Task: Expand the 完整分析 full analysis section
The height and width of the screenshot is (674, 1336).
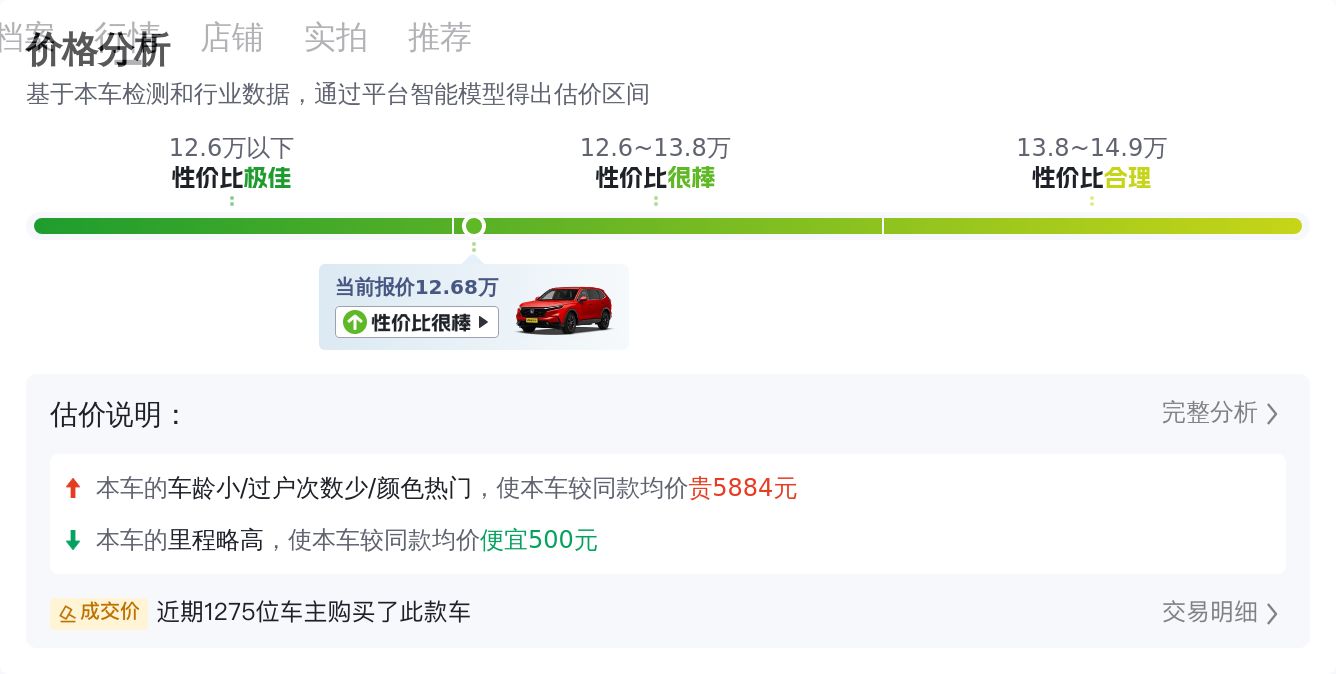Action: [1210, 413]
